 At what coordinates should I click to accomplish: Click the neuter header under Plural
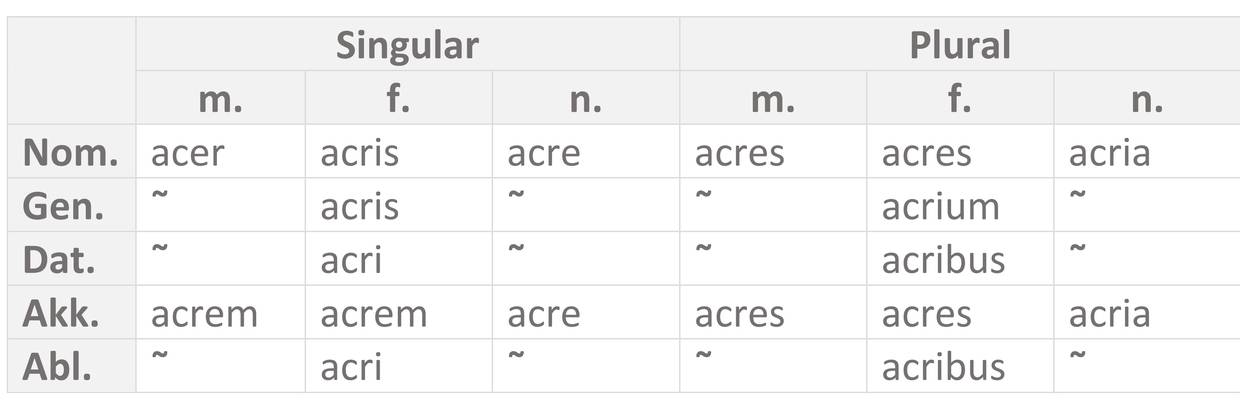coord(1146,99)
